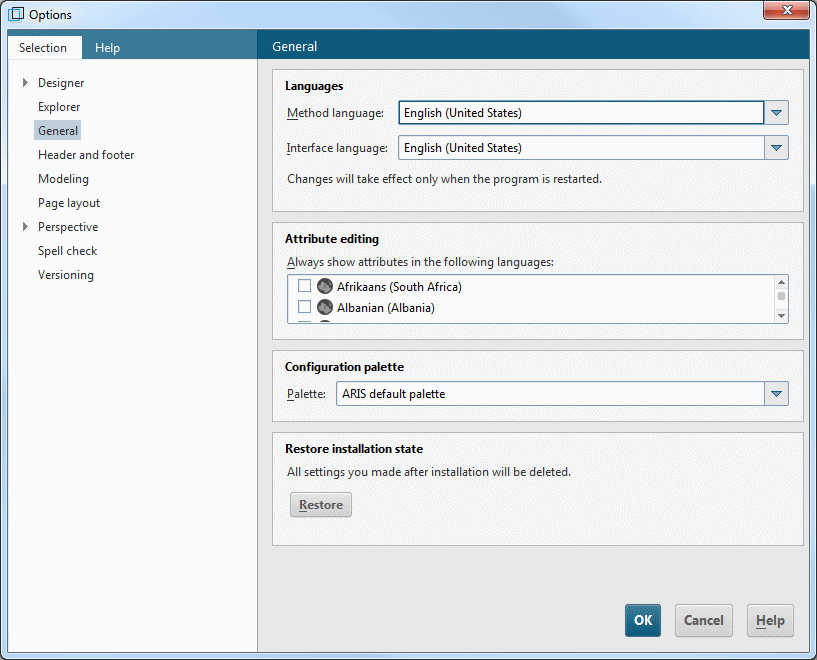The width and height of the screenshot is (817, 660).
Task: Click the globe icon beside Albanian (Albania)
Action: tap(325, 307)
